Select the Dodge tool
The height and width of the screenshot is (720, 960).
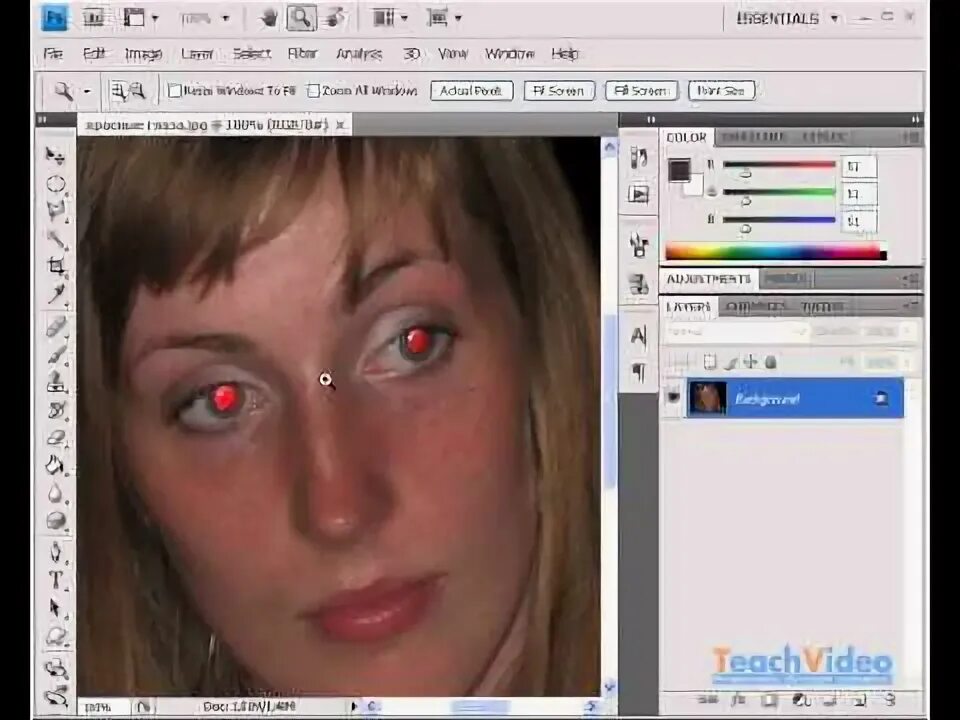[x=56, y=520]
